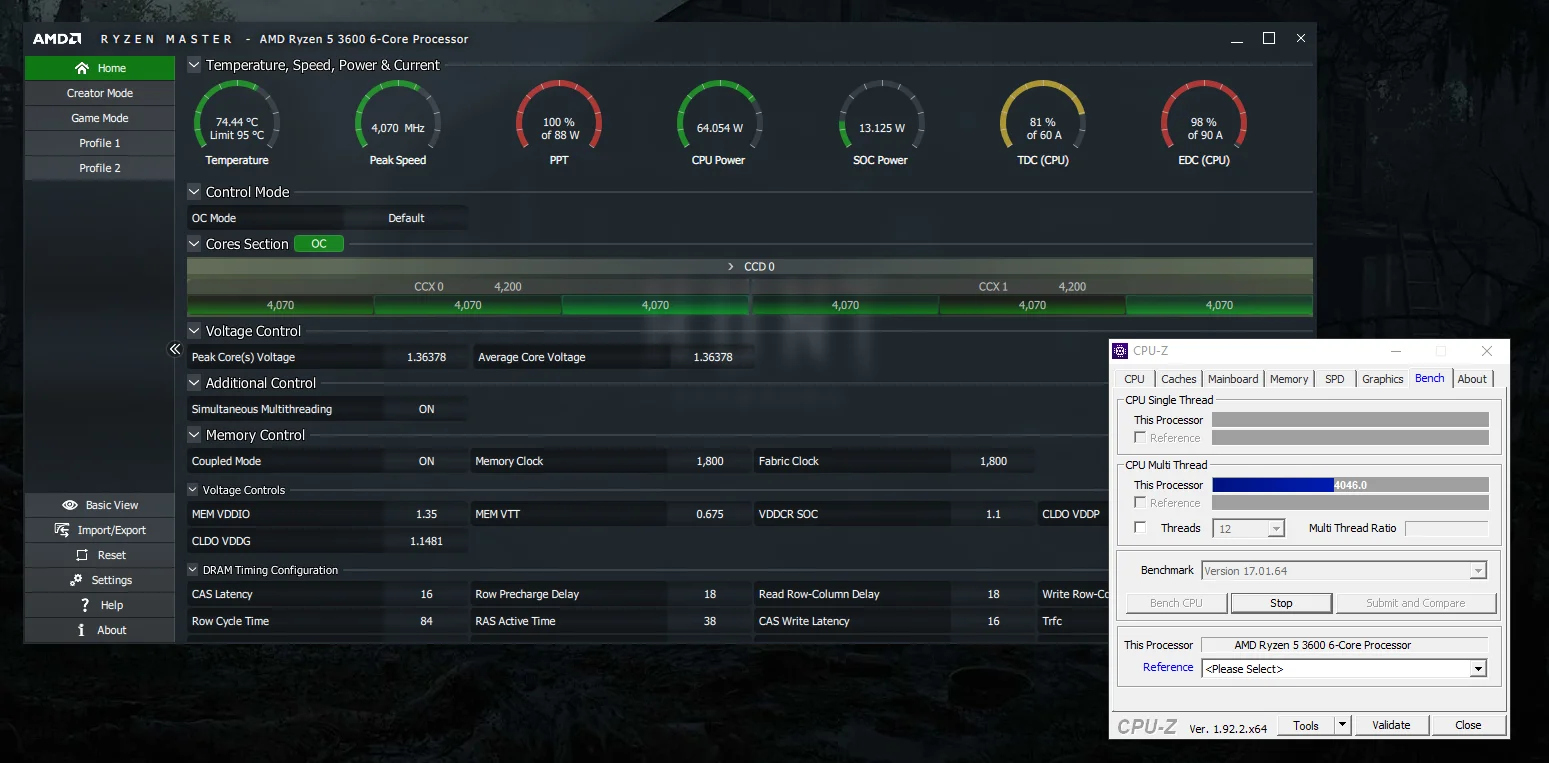This screenshot has width=1549, height=763.
Task: Click the Temperature gauge
Action: [x=237, y=124]
